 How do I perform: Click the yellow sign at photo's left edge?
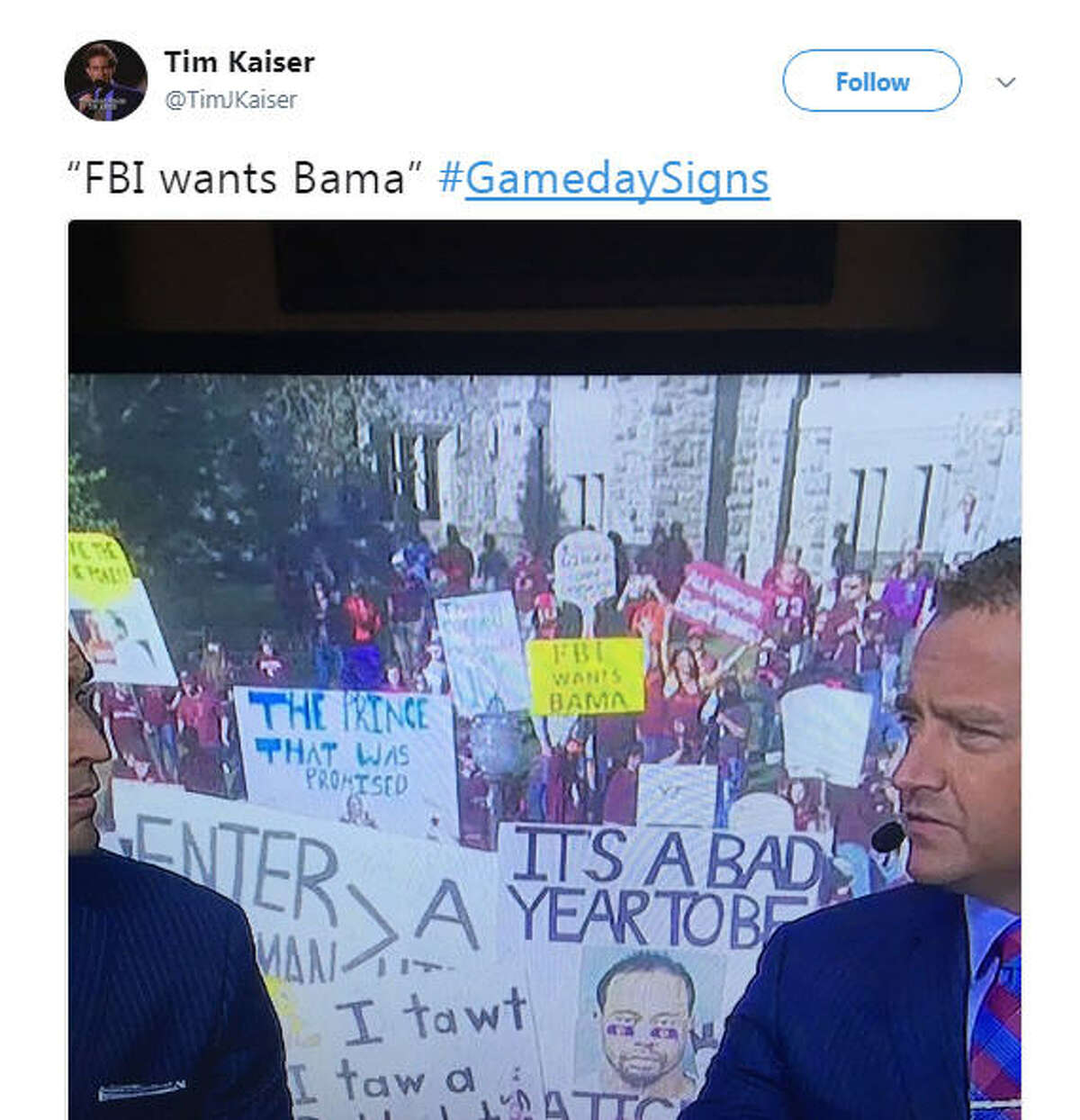click(97, 569)
